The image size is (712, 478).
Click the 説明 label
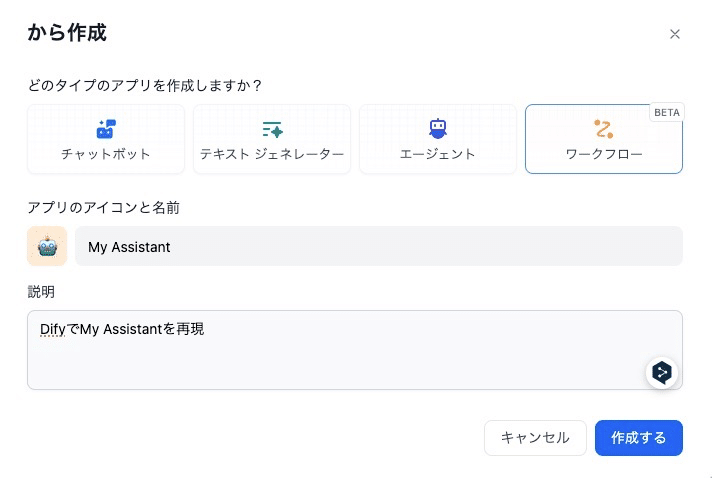[41, 291]
